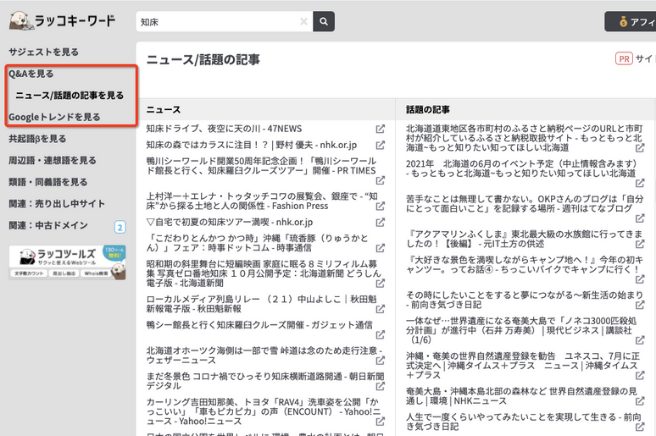Open the 沖縄・奄美の世界自然遺産登録を勧告 article
Viewport: 656px width, 436px height.
pos(523,366)
